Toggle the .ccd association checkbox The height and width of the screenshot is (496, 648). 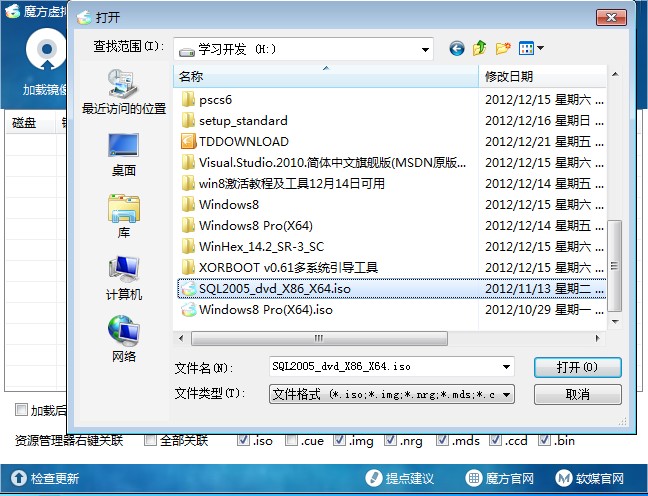[x=495, y=441]
